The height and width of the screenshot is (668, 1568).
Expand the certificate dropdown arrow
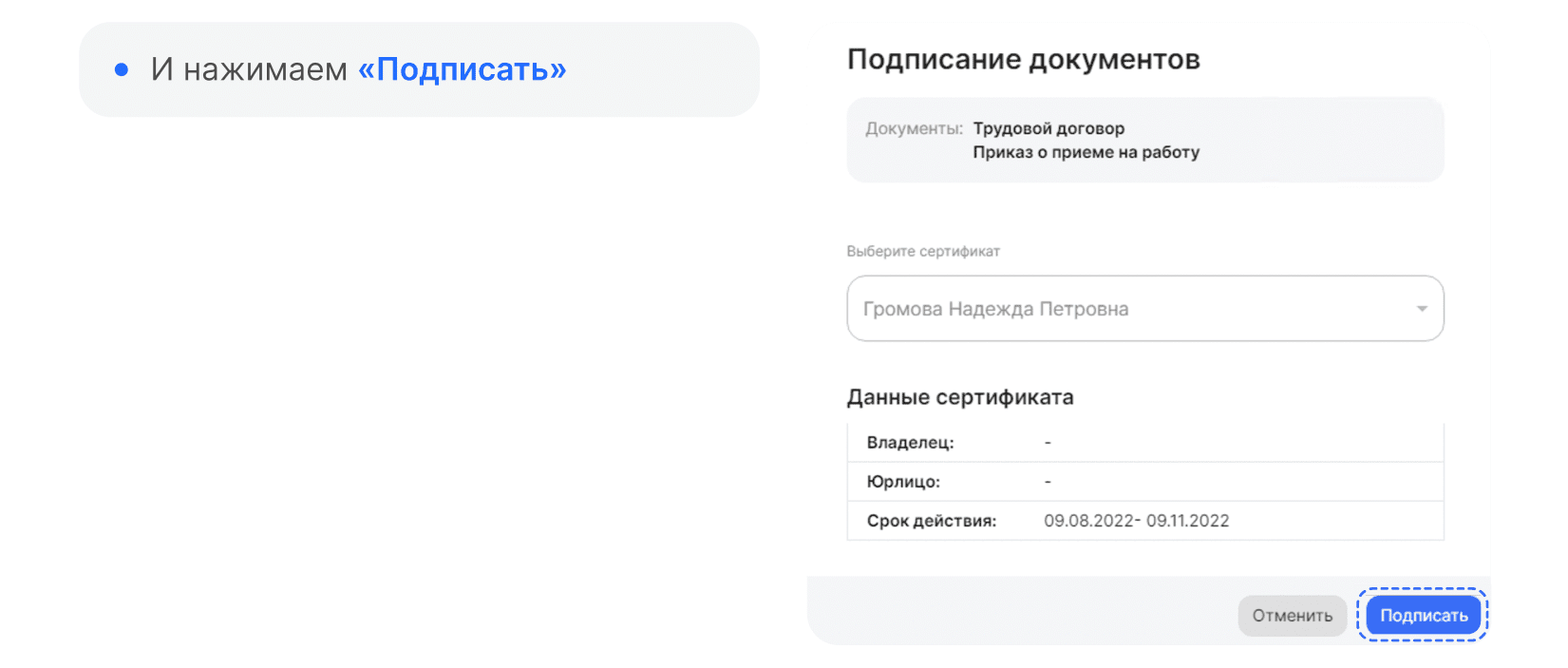click(1421, 309)
